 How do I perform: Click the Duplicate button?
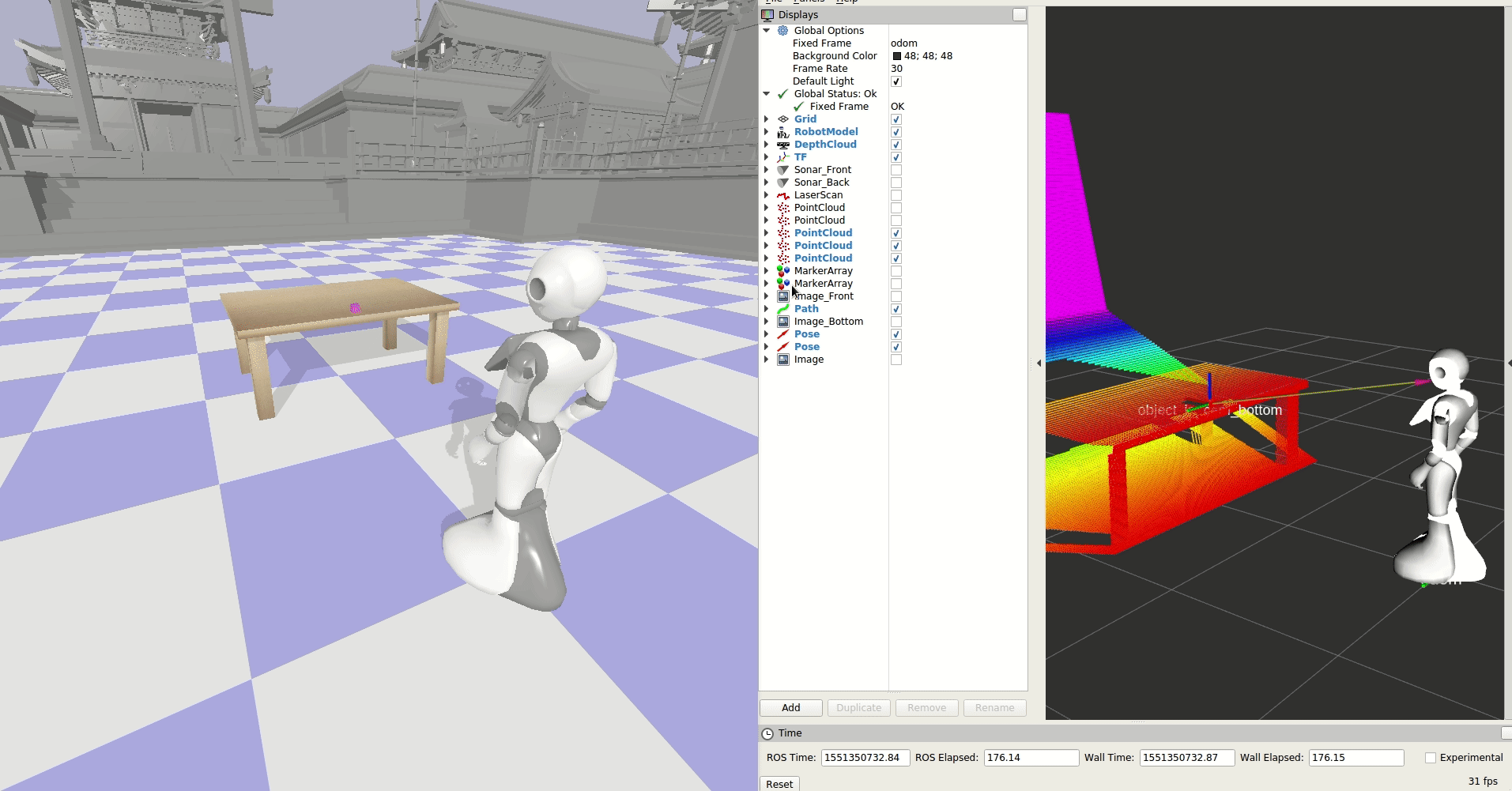859,708
